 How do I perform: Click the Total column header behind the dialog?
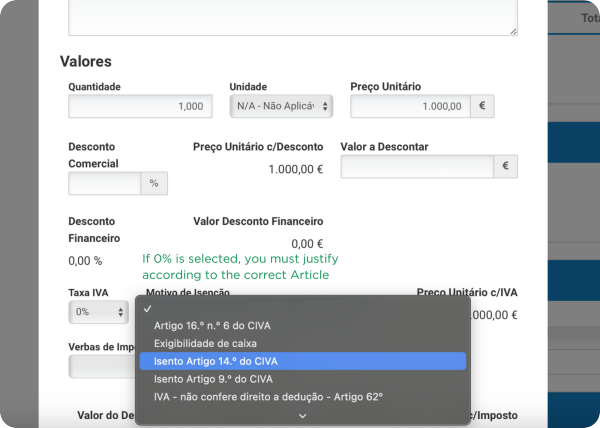tap(586, 18)
